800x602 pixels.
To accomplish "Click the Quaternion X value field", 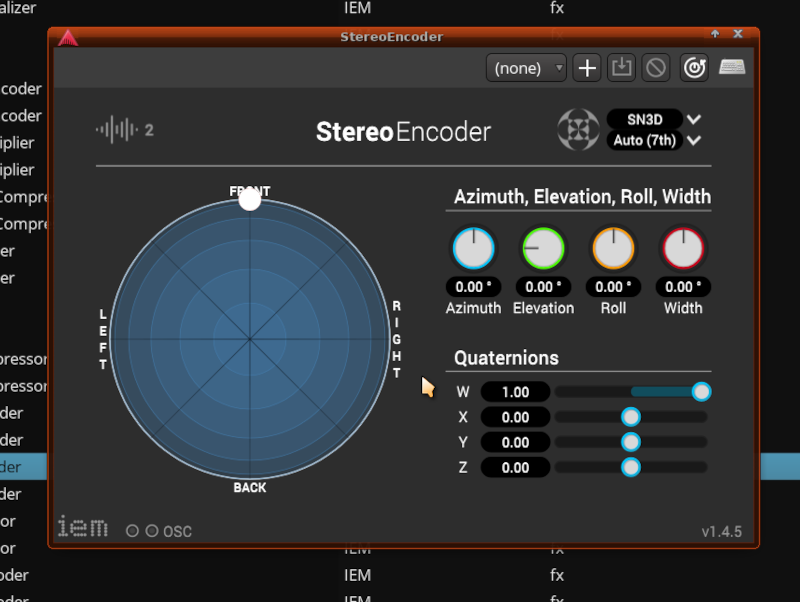I will point(515,417).
